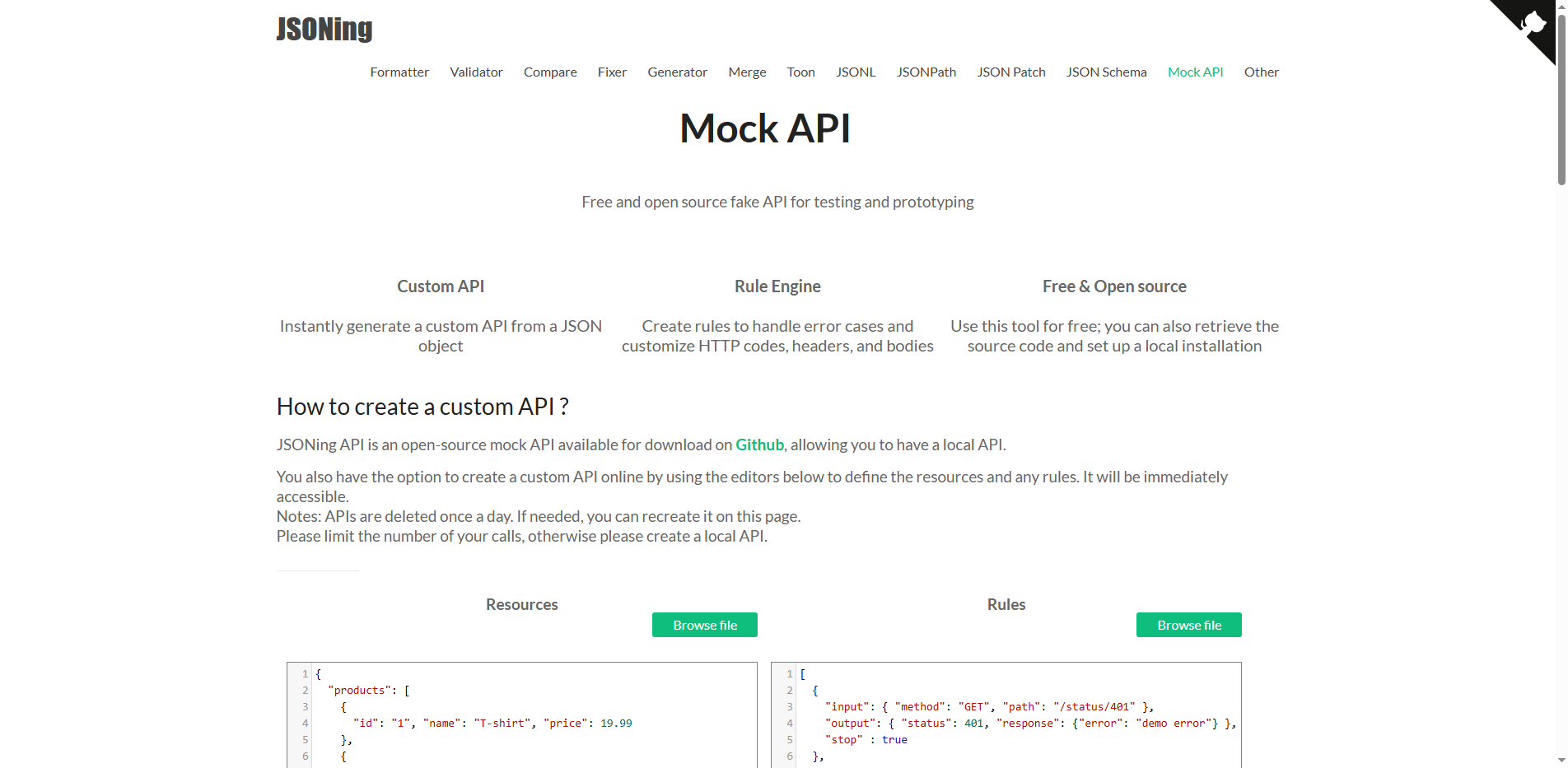Open the JSON Patch tool
This screenshot has width=1568, height=768.
point(1010,72)
